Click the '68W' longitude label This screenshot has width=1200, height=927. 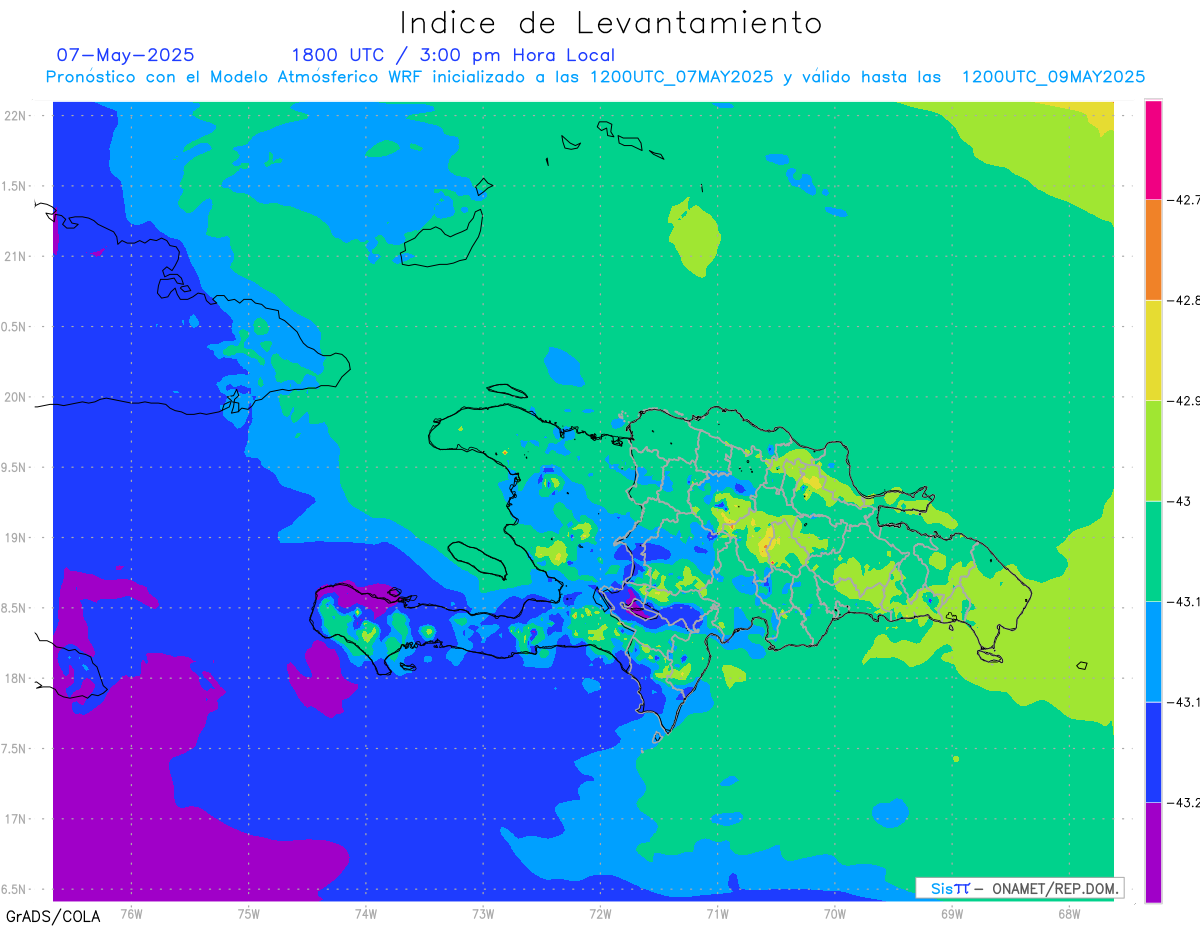click(1068, 913)
